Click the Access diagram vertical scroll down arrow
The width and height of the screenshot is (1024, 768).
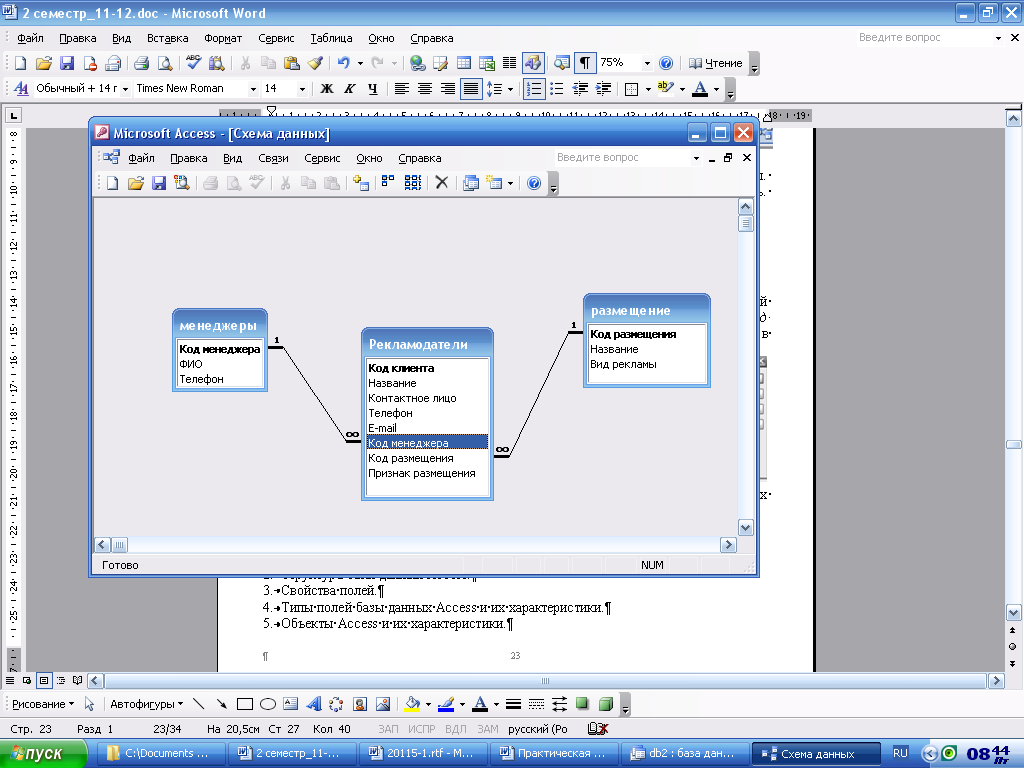pos(745,528)
